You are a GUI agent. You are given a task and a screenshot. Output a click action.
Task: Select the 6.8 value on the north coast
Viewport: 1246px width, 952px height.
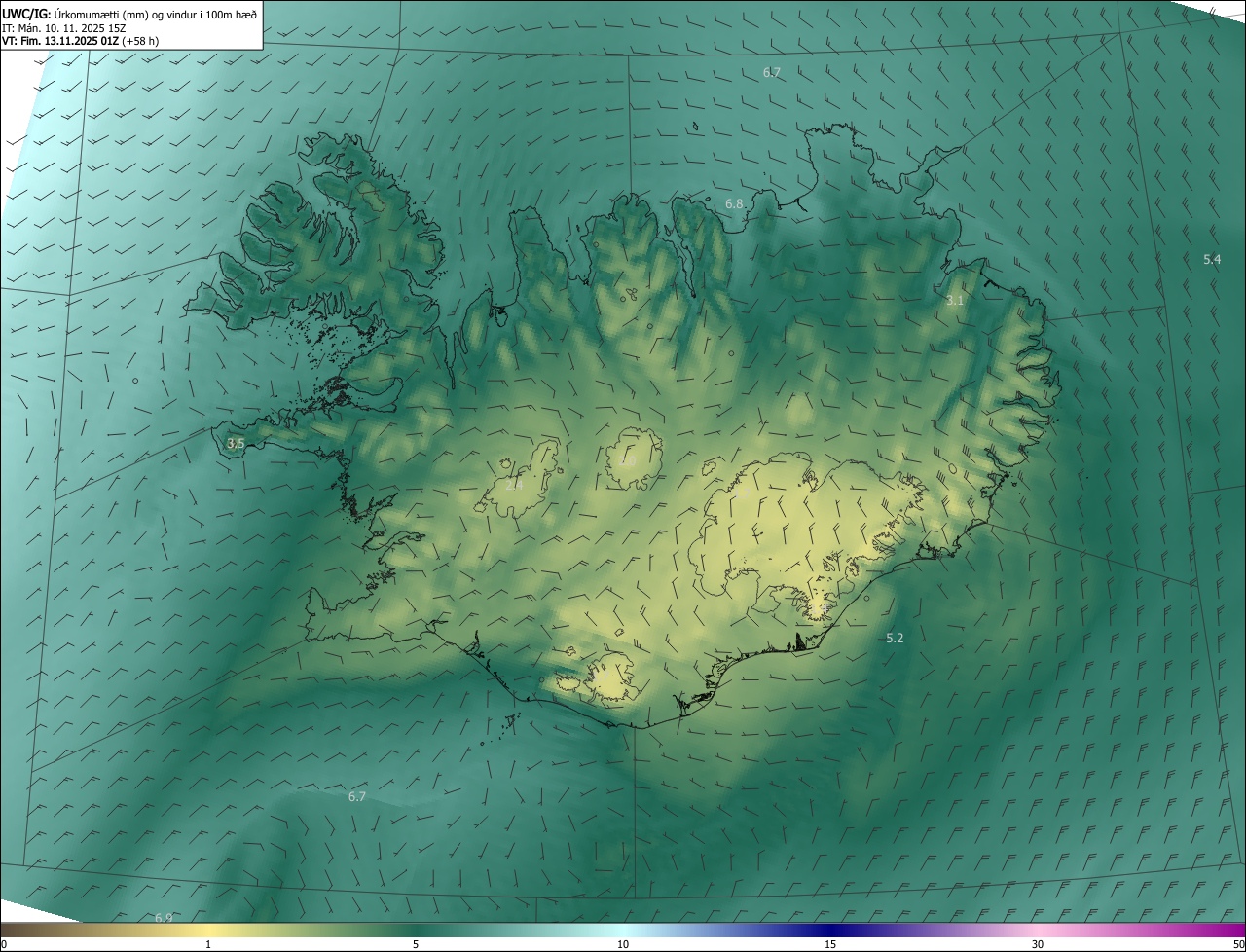tap(734, 204)
